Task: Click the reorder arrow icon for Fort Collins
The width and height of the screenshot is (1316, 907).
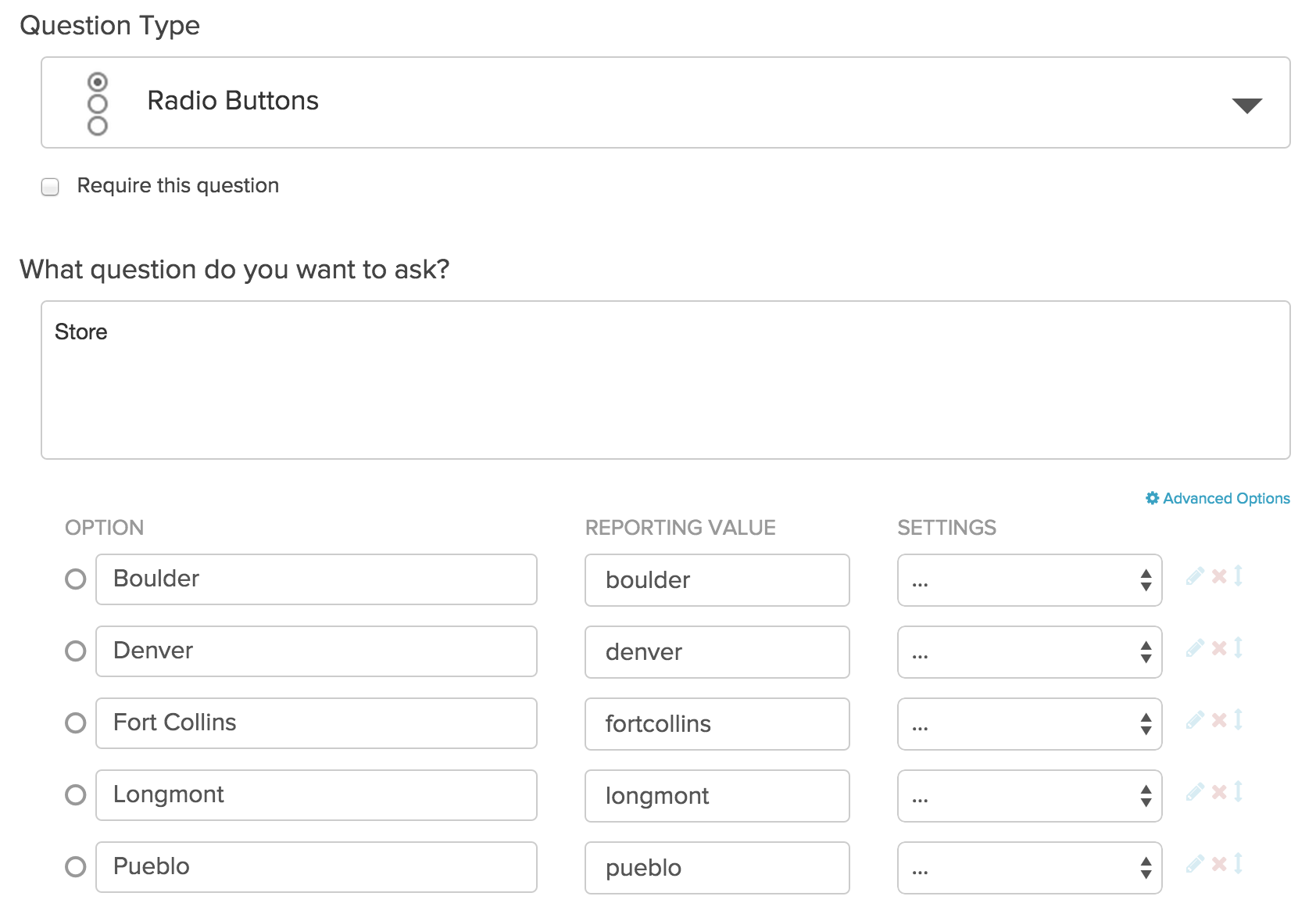Action: point(1239,720)
